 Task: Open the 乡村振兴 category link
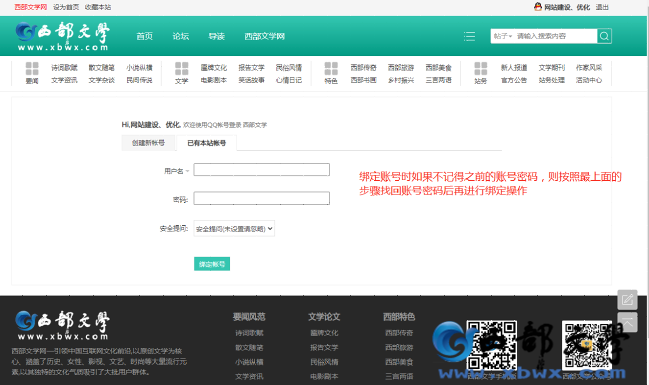coord(401,80)
